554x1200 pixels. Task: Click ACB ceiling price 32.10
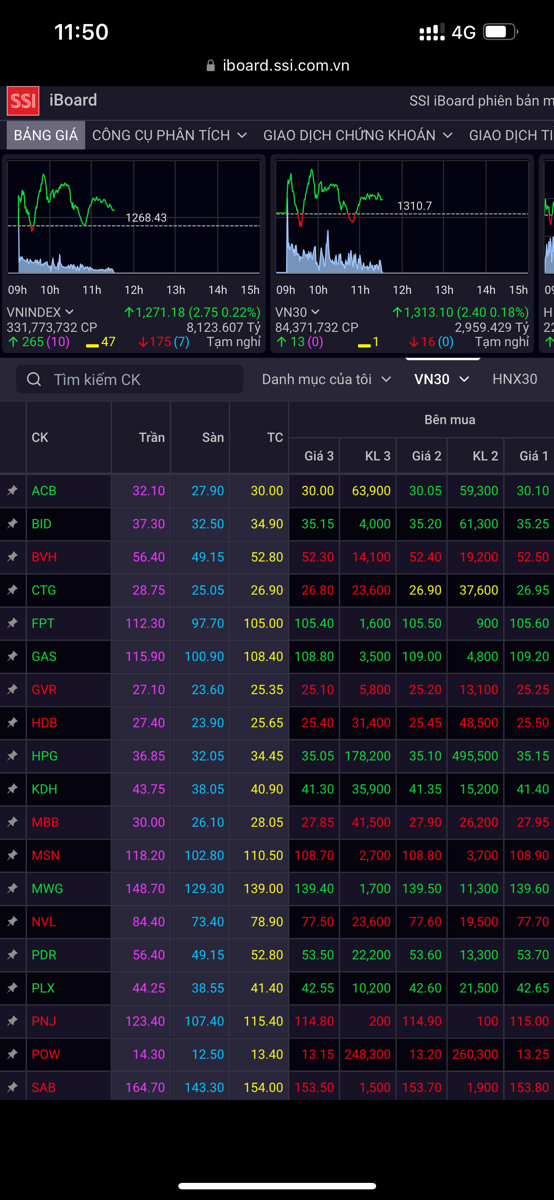(148, 491)
